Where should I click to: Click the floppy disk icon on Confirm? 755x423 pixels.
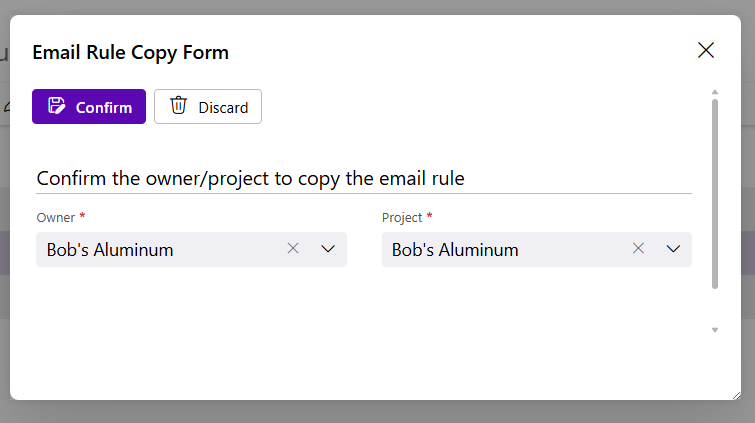click(x=57, y=106)
